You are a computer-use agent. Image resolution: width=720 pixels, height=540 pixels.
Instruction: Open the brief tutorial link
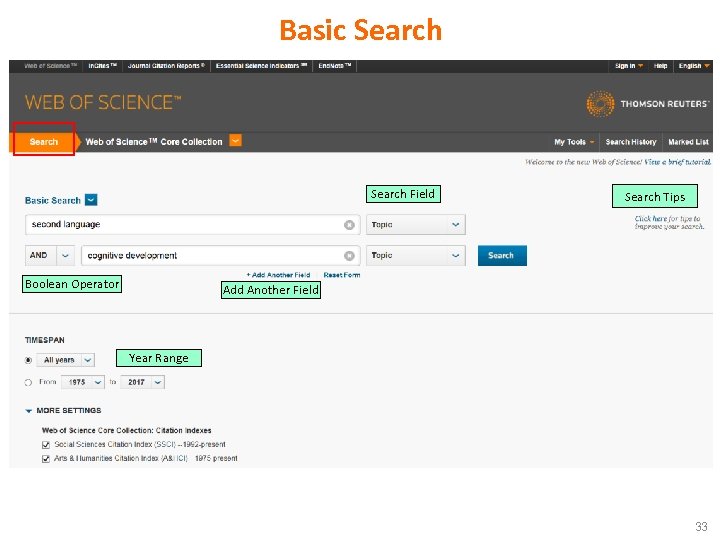pos(677,162)
